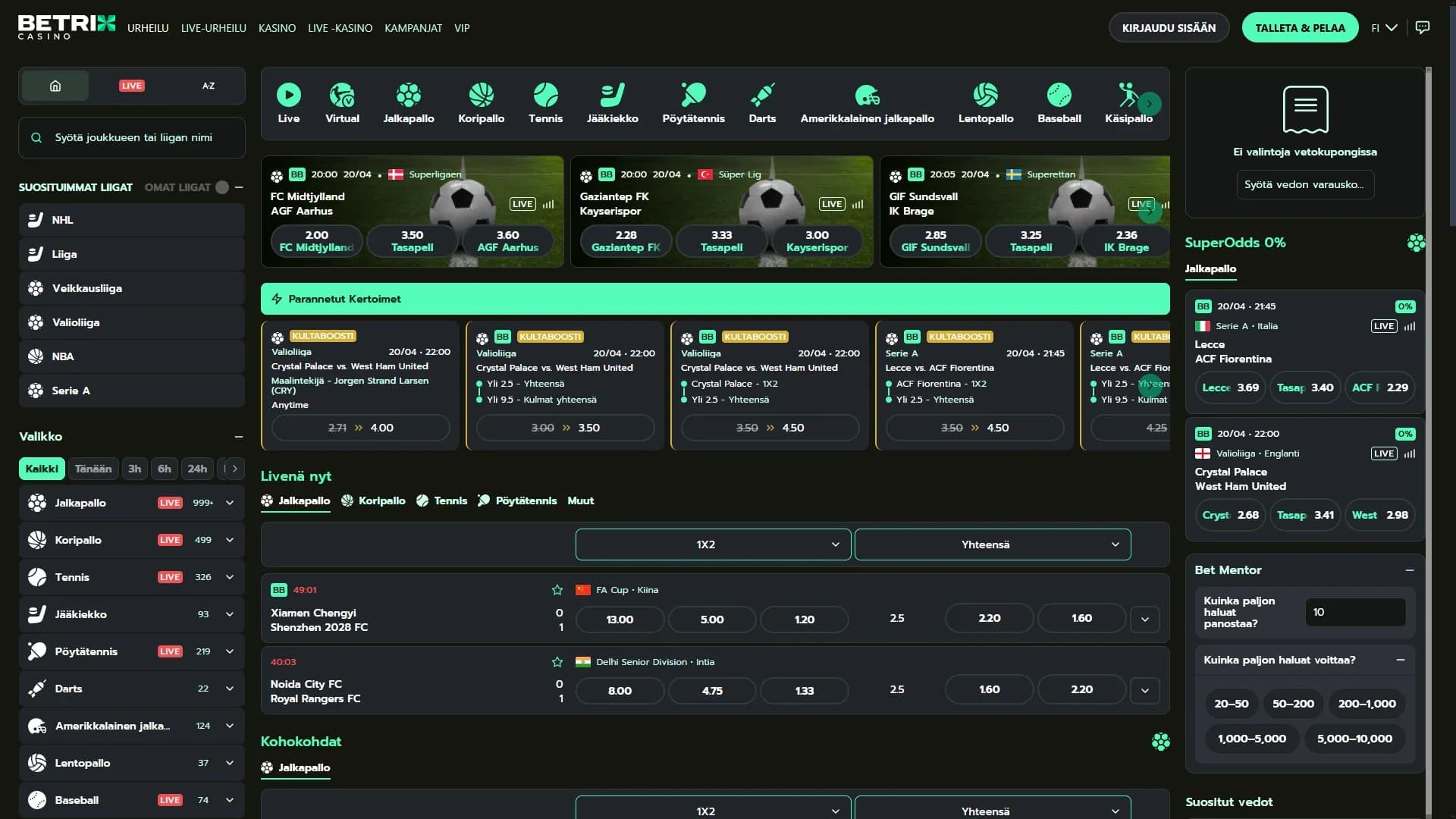Show more time filters with arrow
Screen dimensions: 1456x819
point(235,469)
